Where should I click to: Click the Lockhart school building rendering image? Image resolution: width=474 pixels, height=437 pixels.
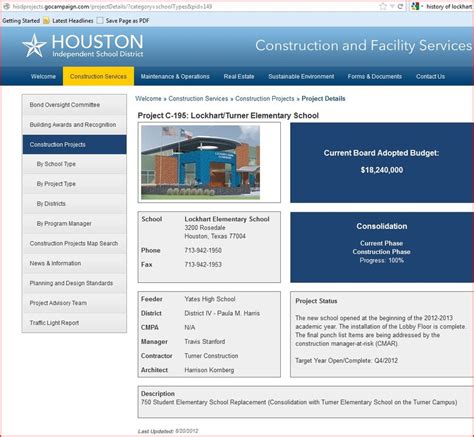[x=200, y=162]
